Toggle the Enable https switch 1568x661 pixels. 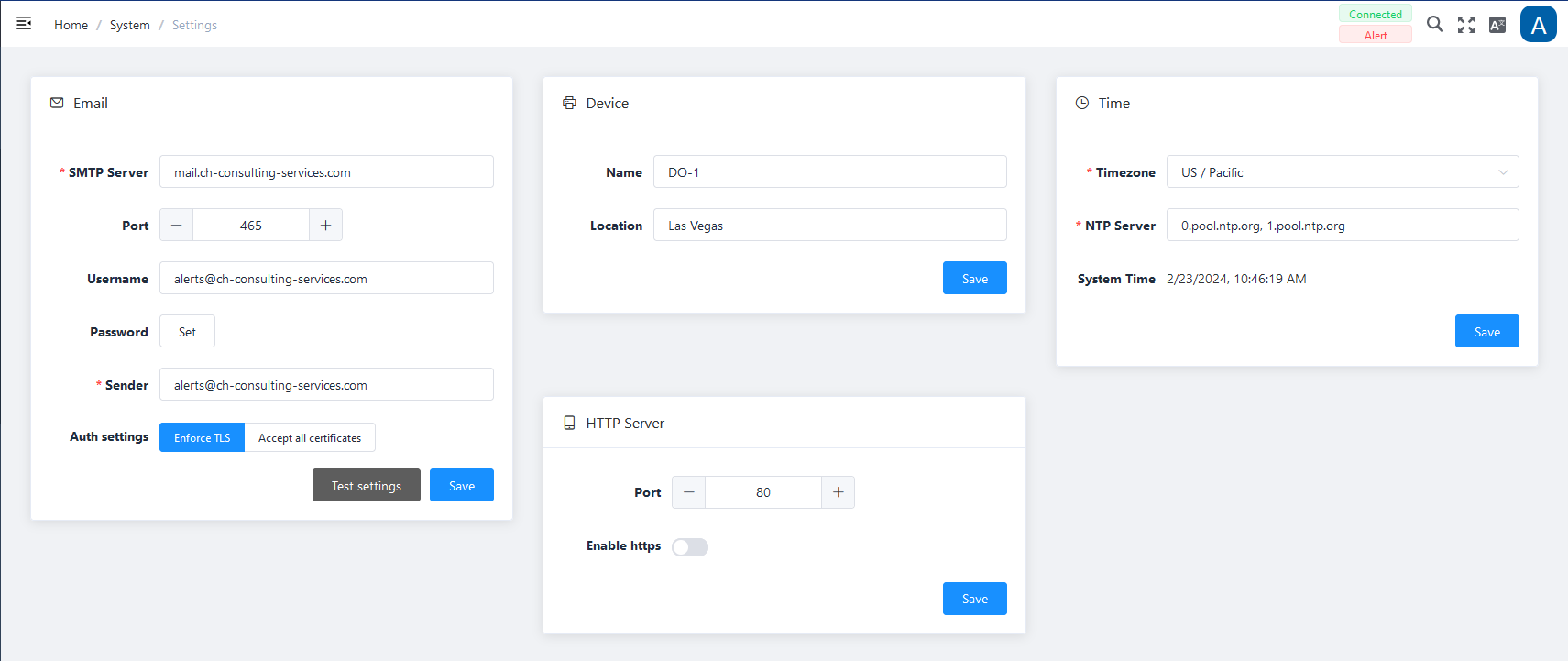[x=690, y=547]
